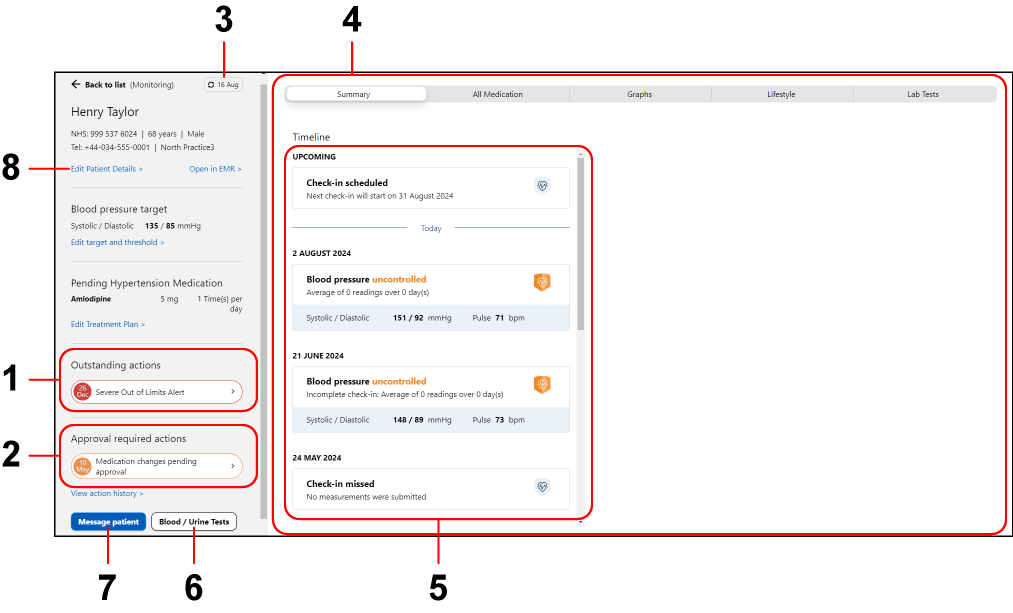Click the Blood / Urine Tests button
This screenshot has width=1013, height=613.
click(x=194, y=522)
